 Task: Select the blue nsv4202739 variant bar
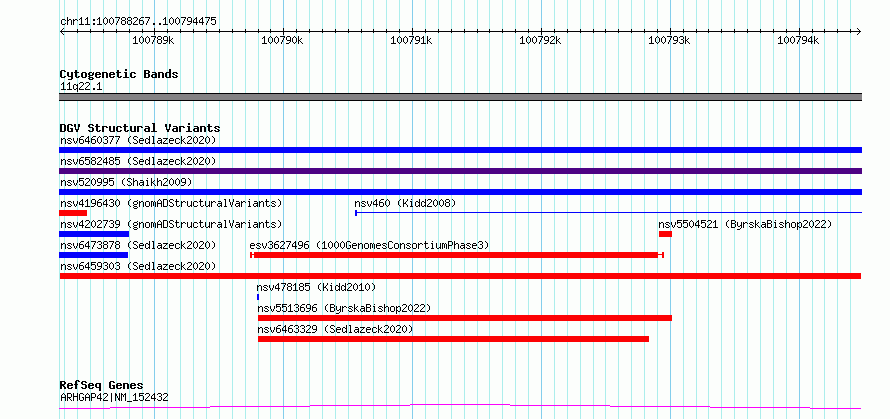point(94,234)
